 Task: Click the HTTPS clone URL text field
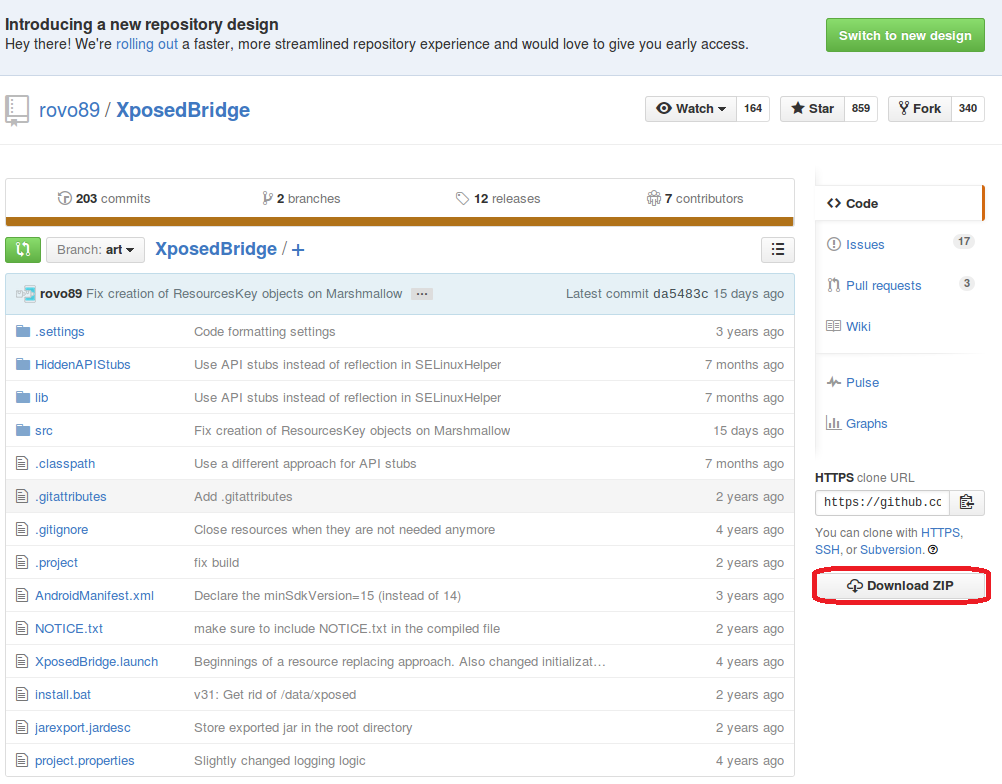(882, 502)
